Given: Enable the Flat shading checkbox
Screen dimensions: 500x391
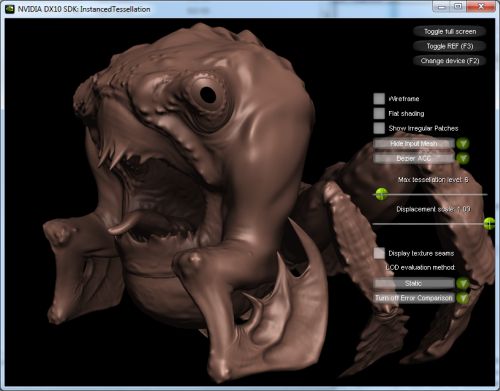Looking at the screenshot, I should point(379,113).
